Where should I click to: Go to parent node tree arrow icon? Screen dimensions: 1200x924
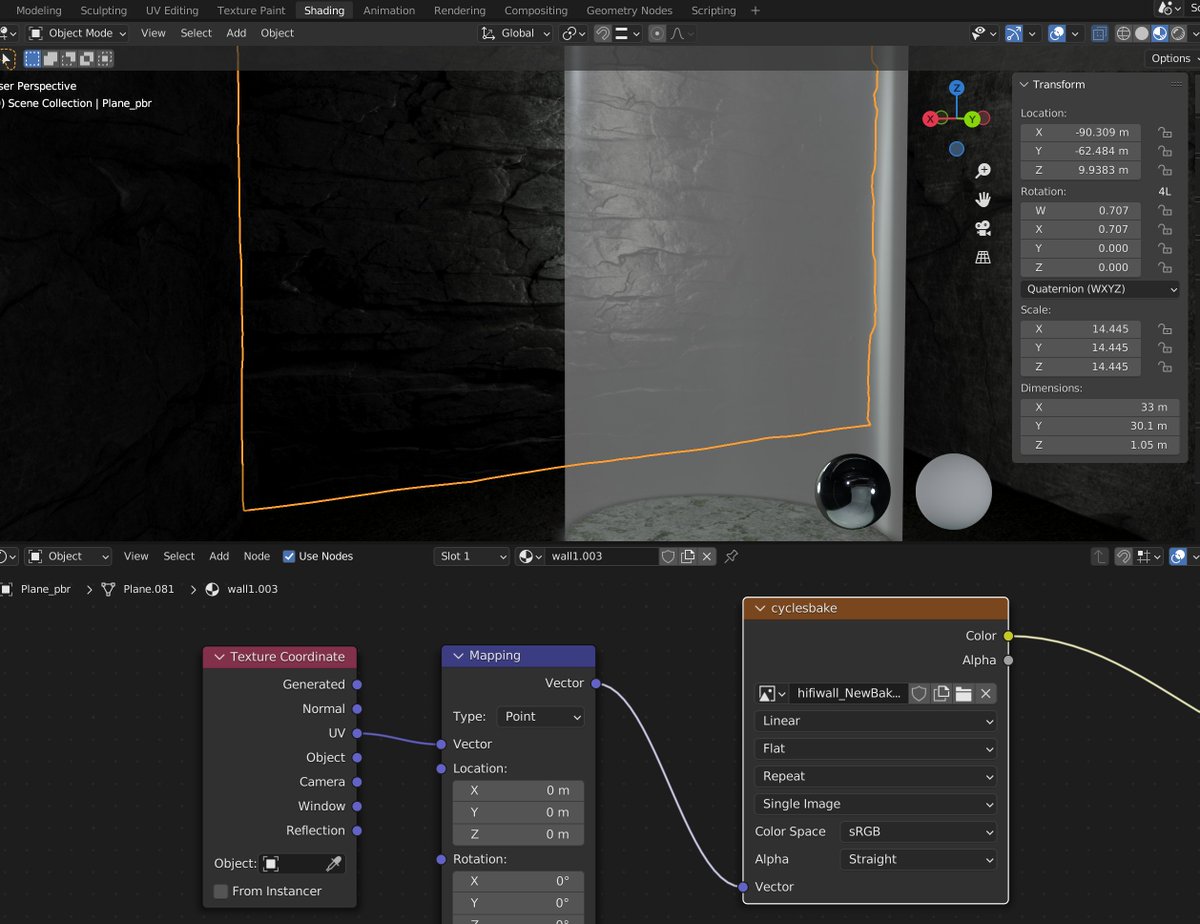(x=1099, y=556)
